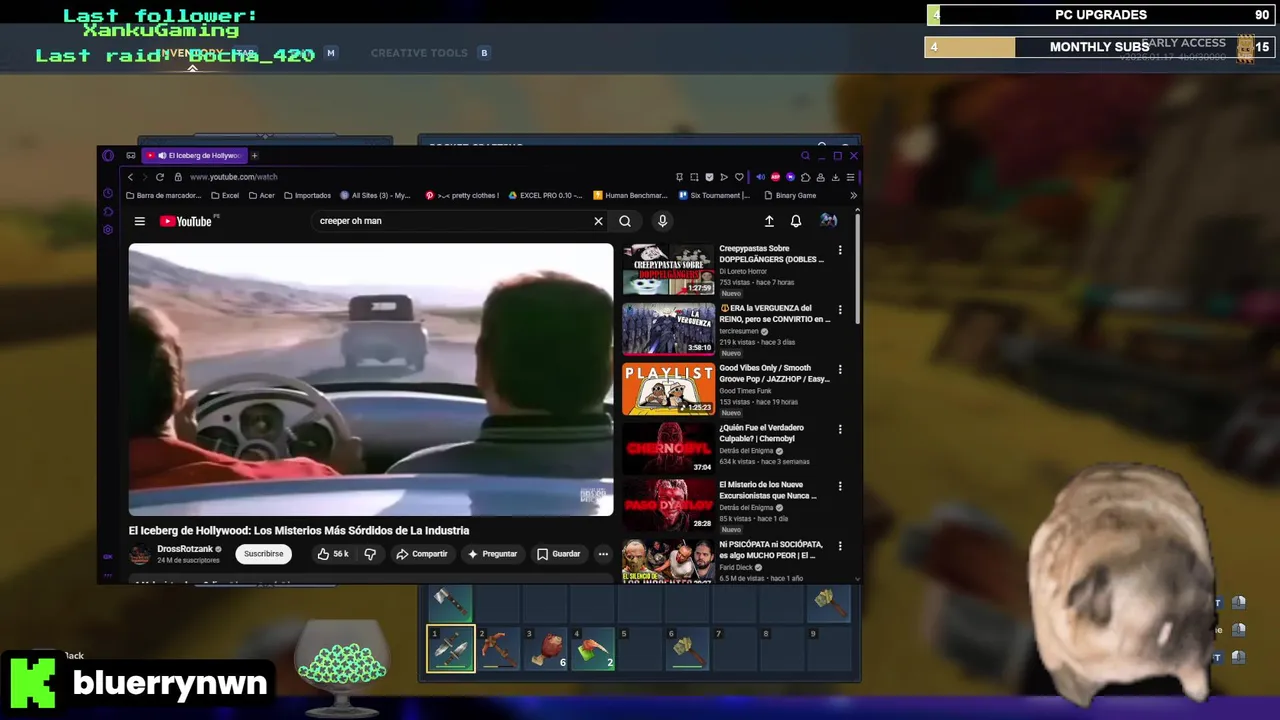This screenshot has height=720, width=1280.
Task: Start voice search with the microphone
Action: 662,221
